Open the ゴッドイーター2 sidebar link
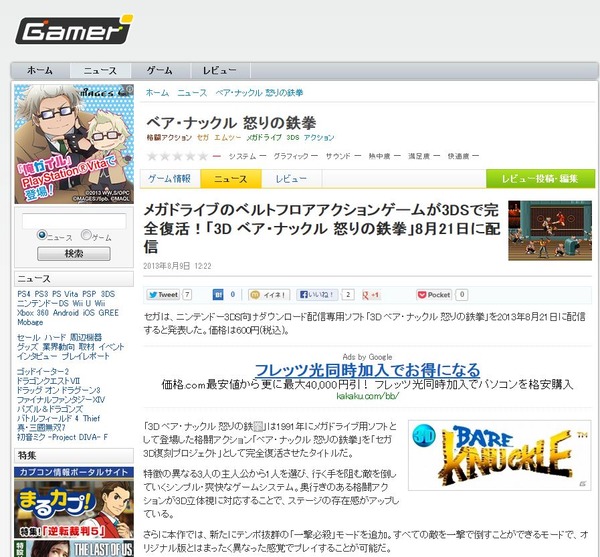600x557 pixels. 43,371
